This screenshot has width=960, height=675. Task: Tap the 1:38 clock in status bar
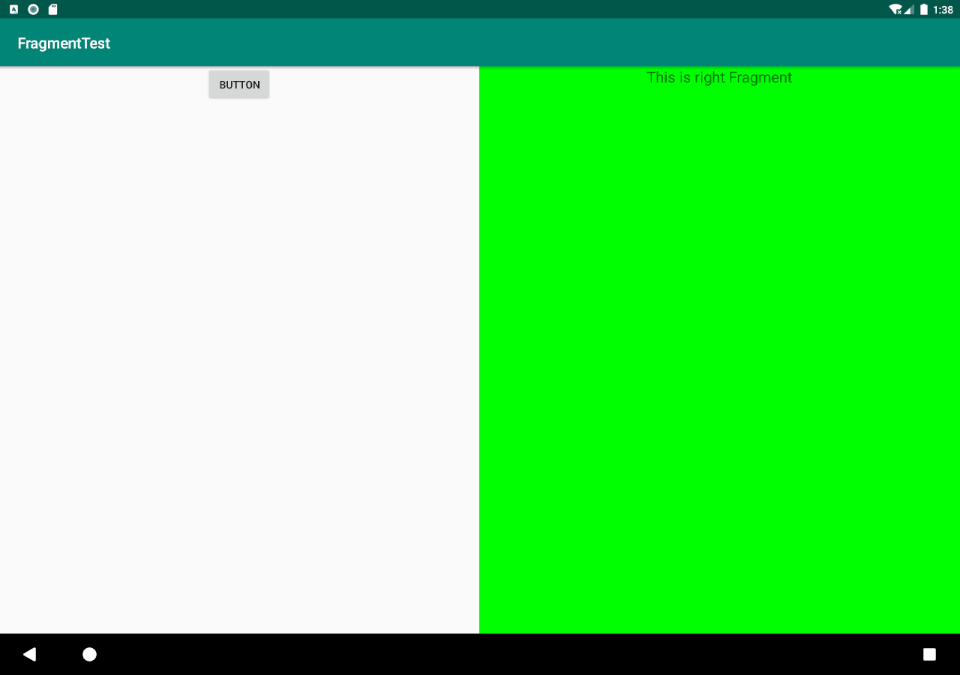coord(943,10)
